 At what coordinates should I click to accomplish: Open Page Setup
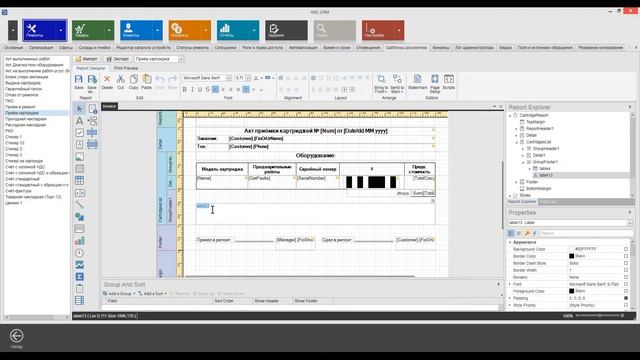pyautogui.click(x=435, y=83)
